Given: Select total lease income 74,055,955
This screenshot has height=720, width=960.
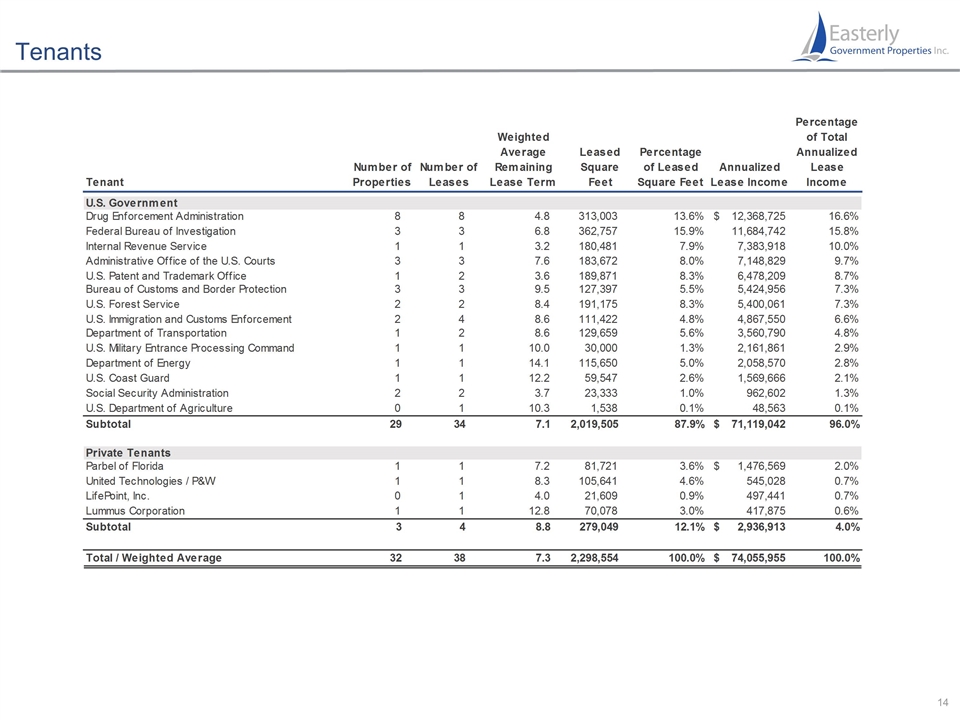Looking at the screenshot, I should click(x=759, y=558).
